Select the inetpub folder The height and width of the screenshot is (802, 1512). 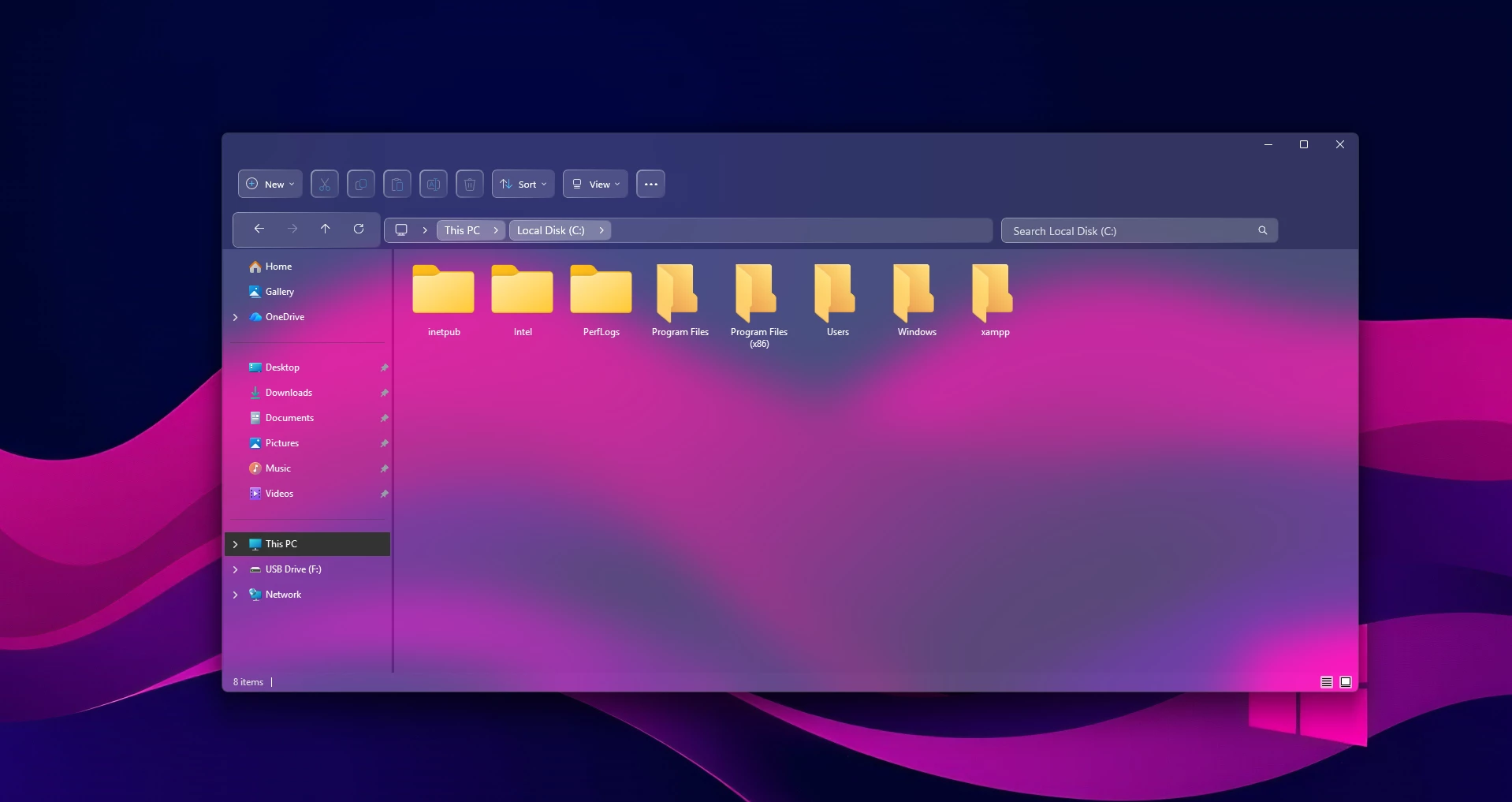click(x=444, y=300)
